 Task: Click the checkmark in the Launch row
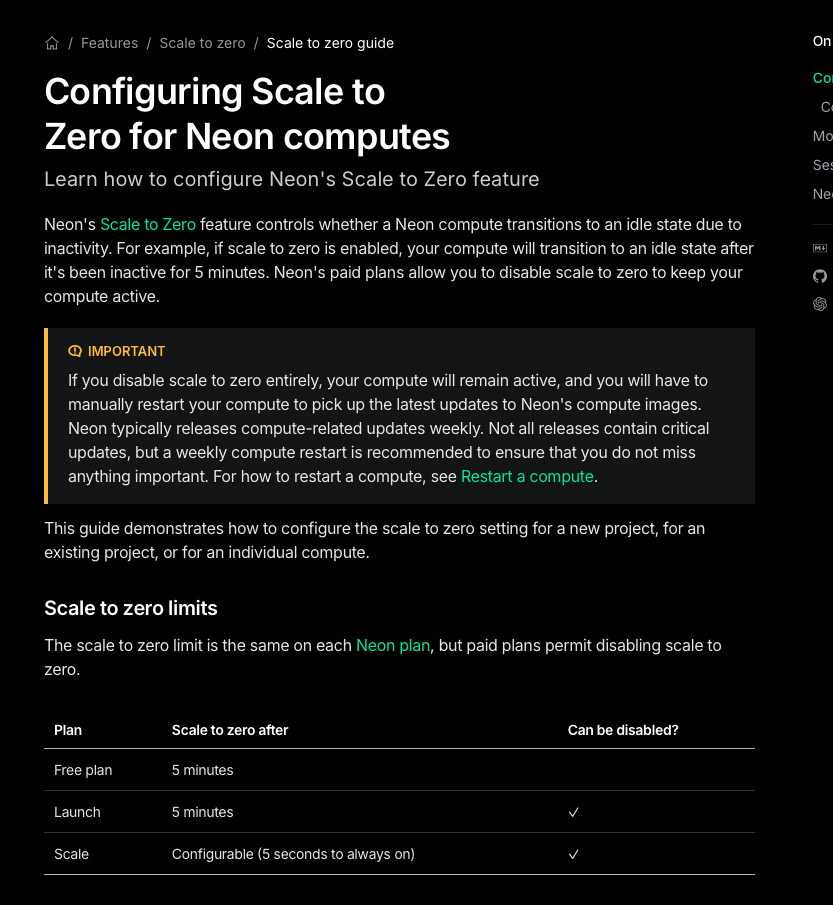[x=573, y=813]
